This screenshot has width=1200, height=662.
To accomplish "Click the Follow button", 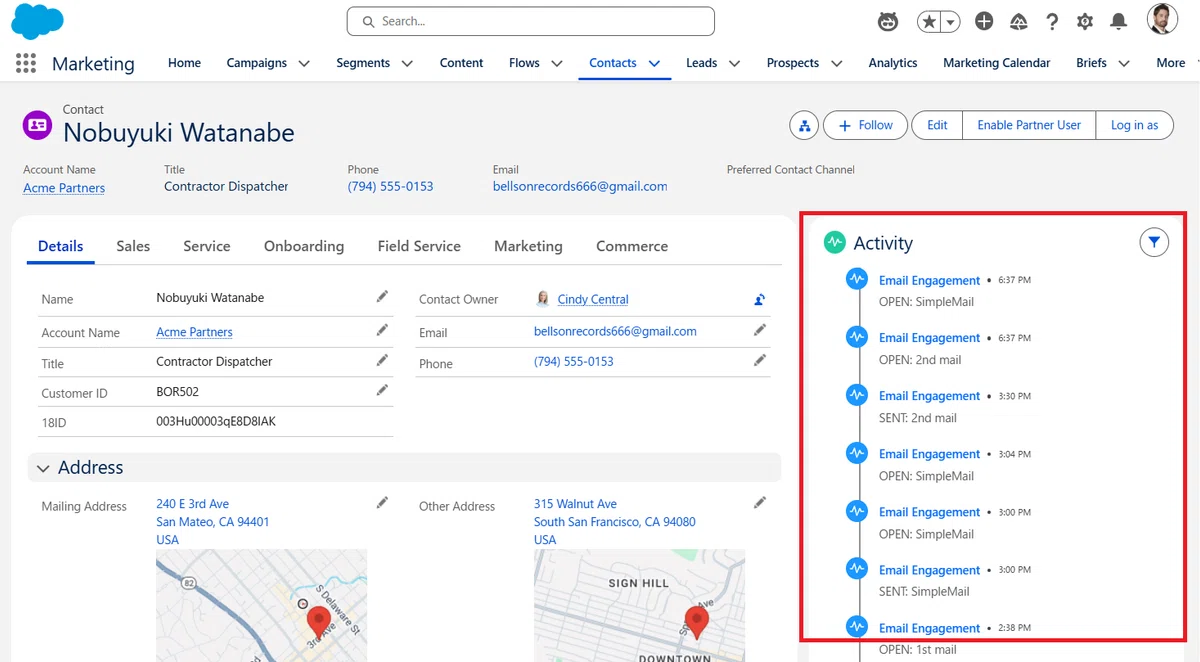I will pos(865,125).
